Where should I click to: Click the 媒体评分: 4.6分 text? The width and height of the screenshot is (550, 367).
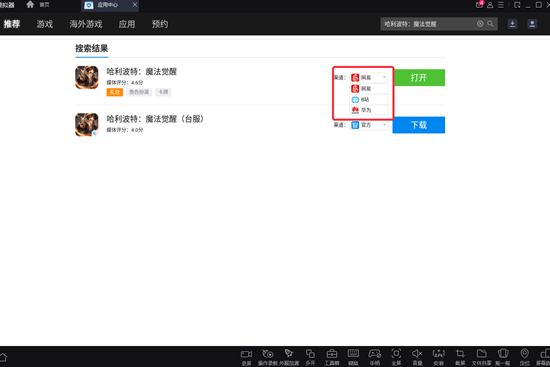click(x=125, y=82)
